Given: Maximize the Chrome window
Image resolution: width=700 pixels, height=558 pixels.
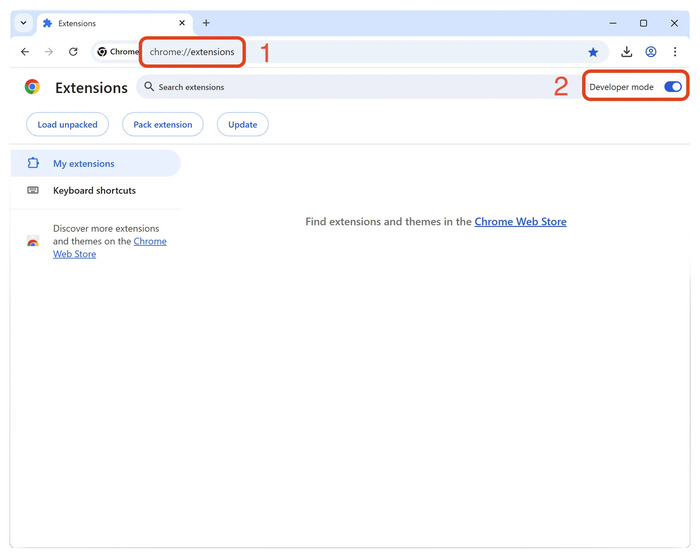Looking at the screenshot, I should click(x=643, y=23).
